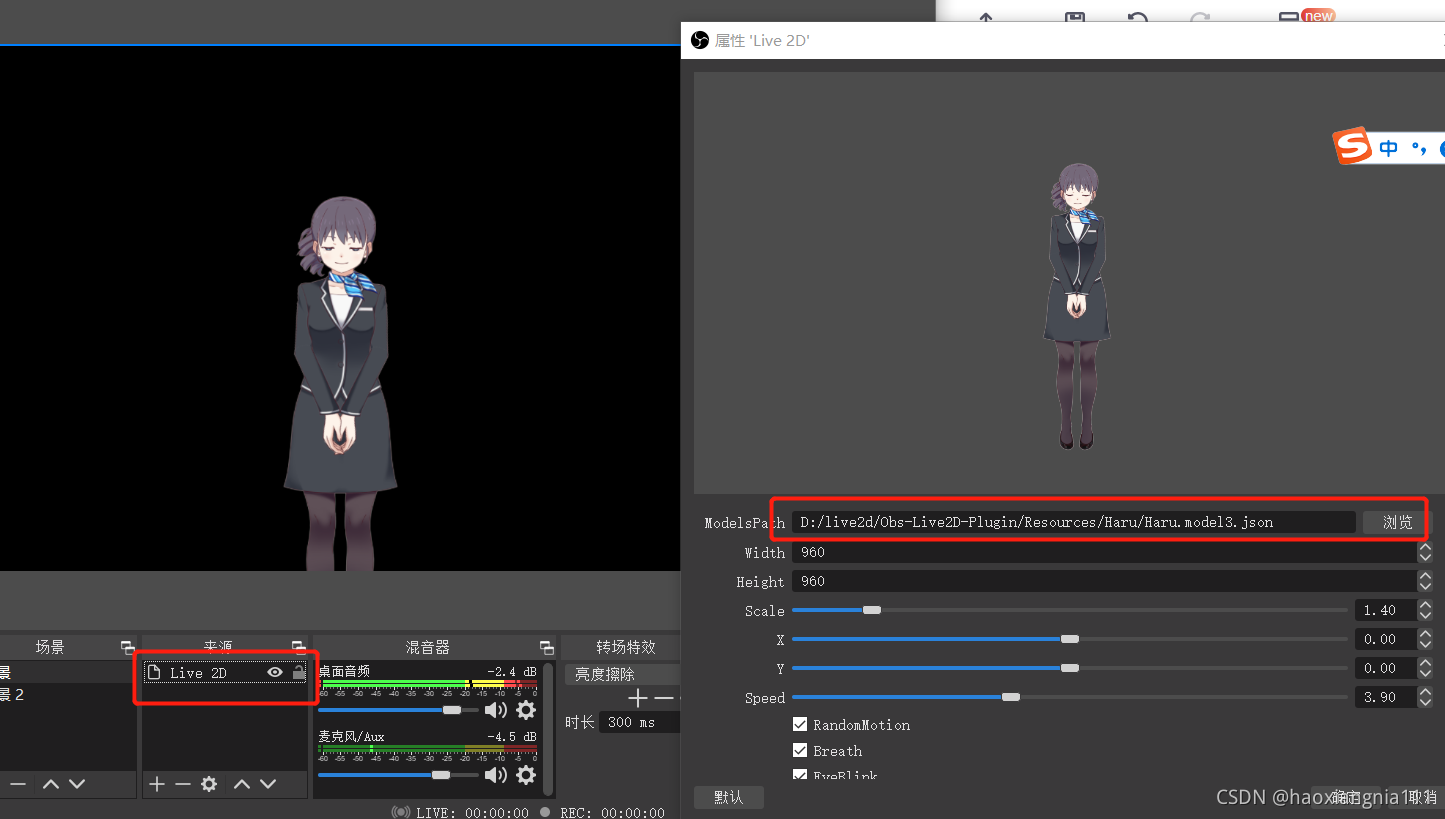Screen dimensions: 1445x819
Task: Toggle the Sogou 中 language indicator
Action: point(1388,149)
